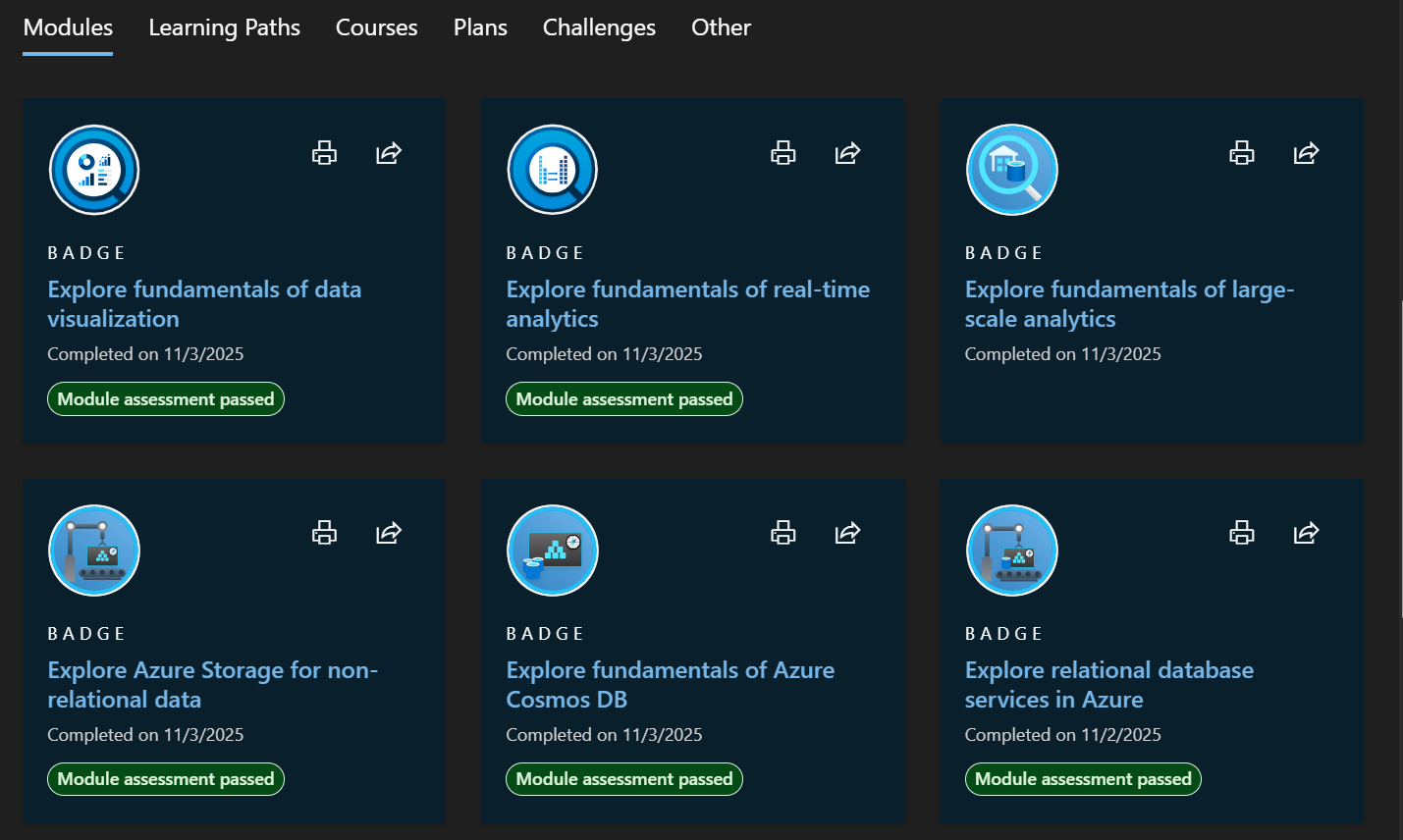Print the relational database services badge
This screenshot has height=840, width=1403.
point(1242,533)
